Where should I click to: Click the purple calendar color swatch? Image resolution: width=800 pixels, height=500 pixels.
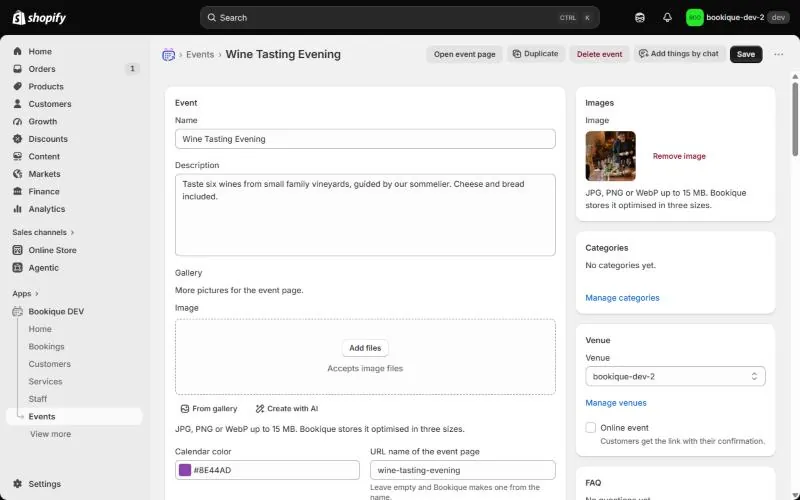[x=185, y=470]
